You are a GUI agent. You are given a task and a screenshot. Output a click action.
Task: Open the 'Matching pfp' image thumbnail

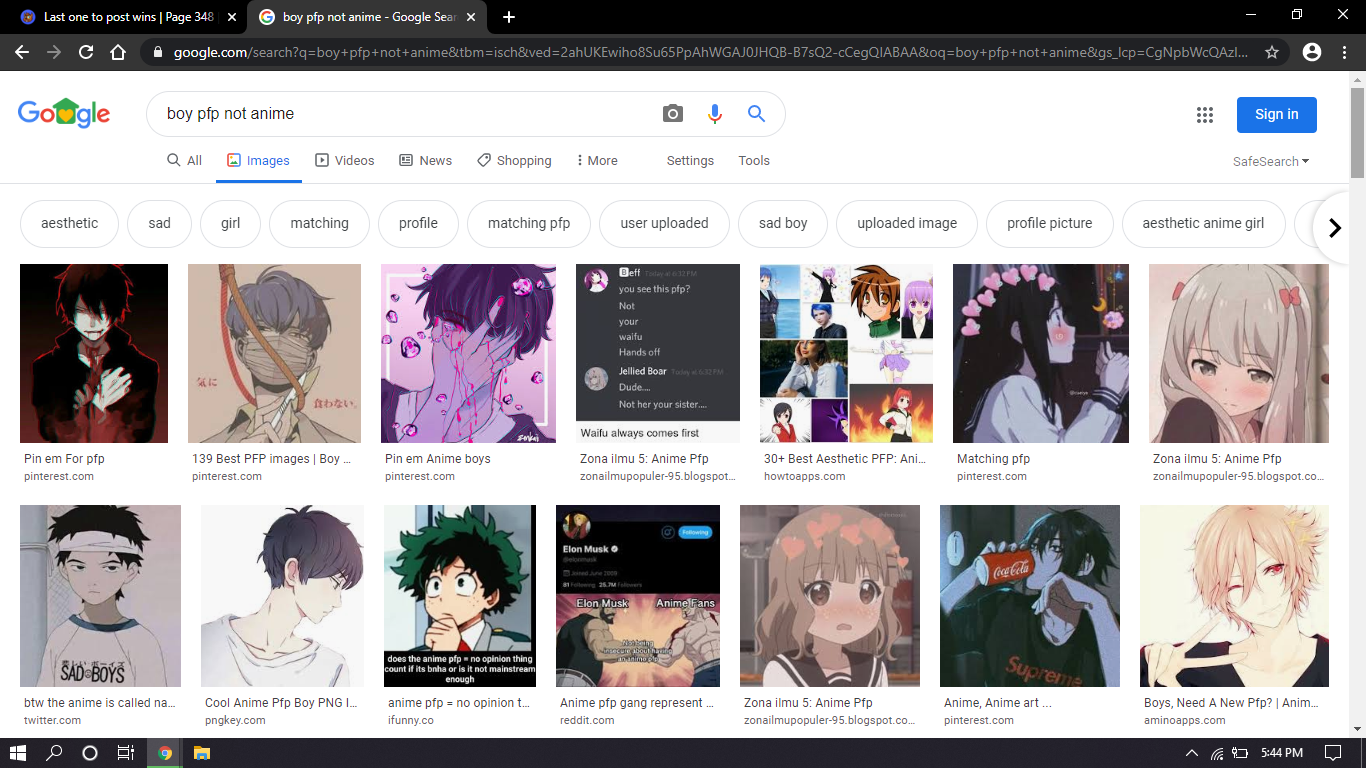(1041, 353)
